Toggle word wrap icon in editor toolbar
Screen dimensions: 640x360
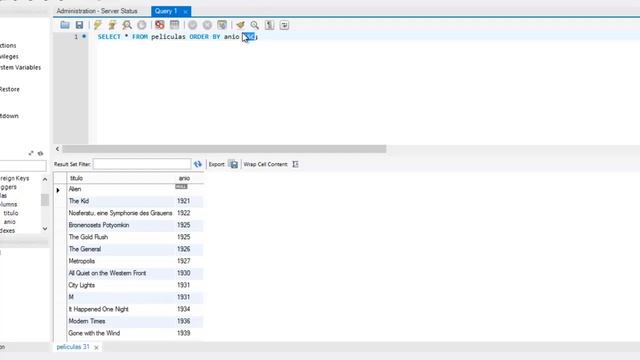284,25
